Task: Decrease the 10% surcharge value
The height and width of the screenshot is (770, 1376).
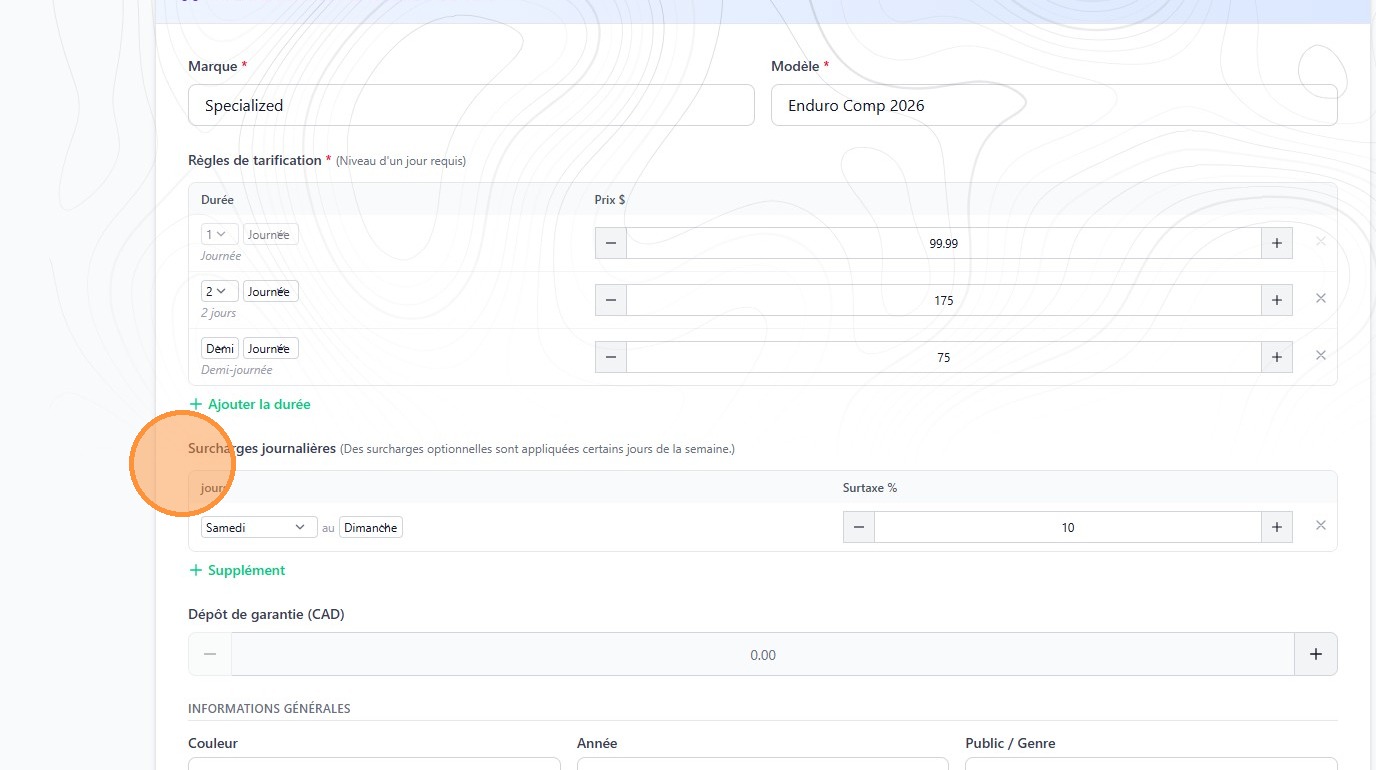Action: tap(859, 527)
